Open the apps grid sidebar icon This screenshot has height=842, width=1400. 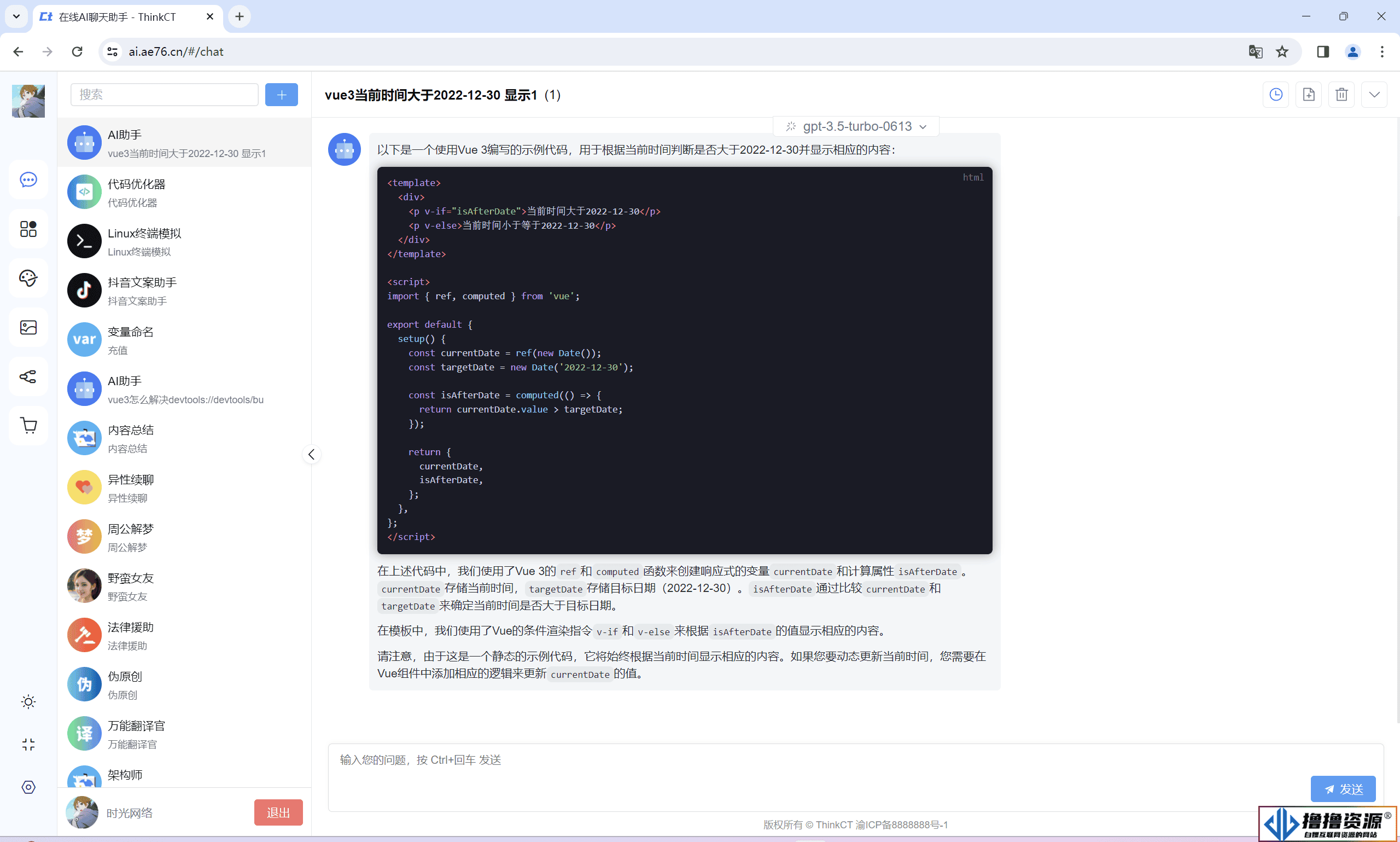(28, 229)
